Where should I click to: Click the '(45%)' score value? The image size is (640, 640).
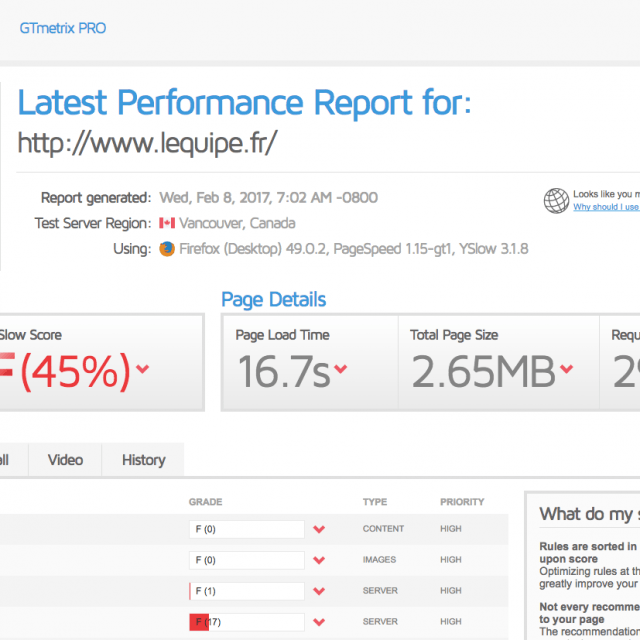[x=75, y=371]
